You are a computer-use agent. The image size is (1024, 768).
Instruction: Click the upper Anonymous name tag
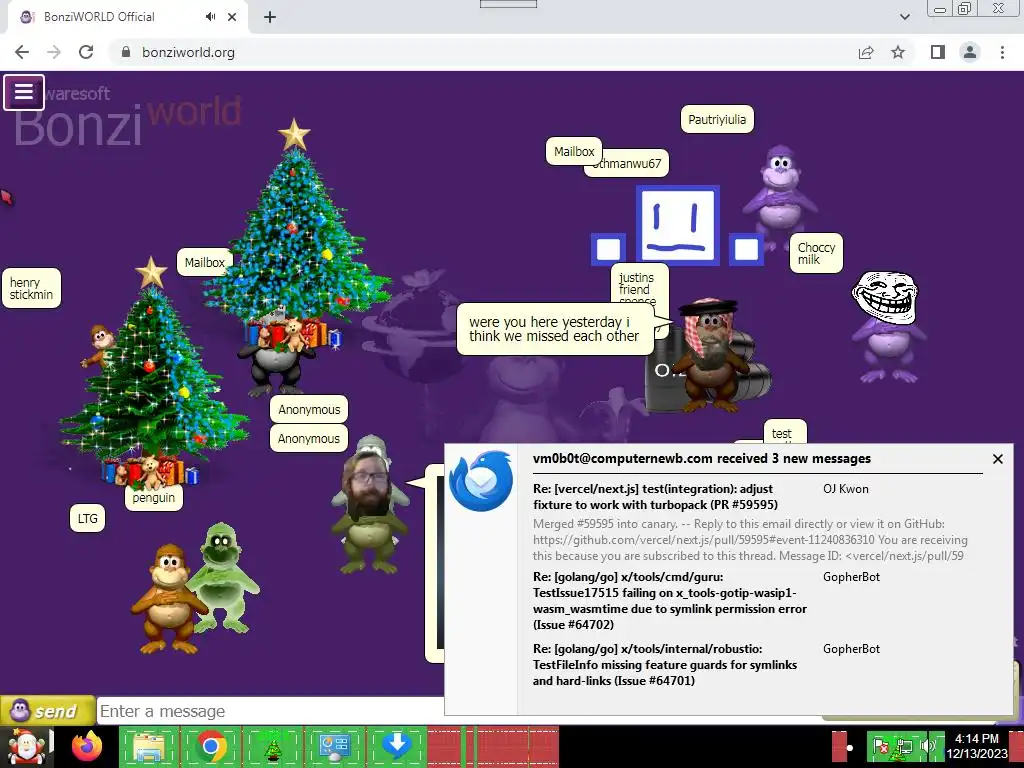[x=309, y=409]
